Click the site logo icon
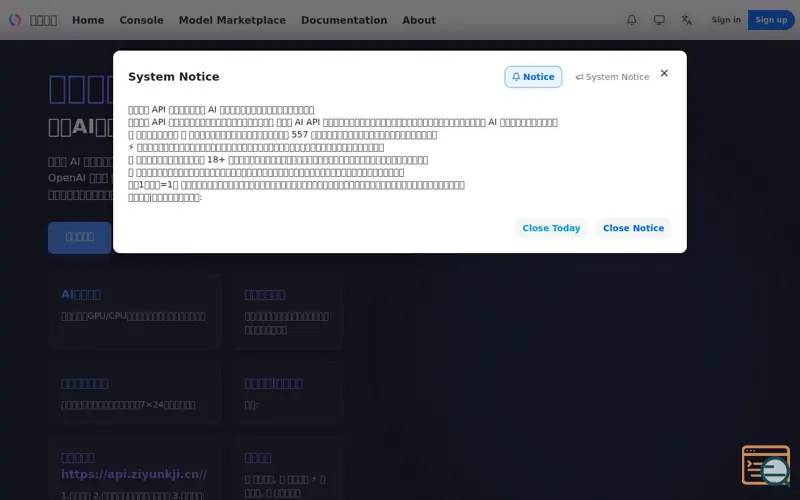 15,20
